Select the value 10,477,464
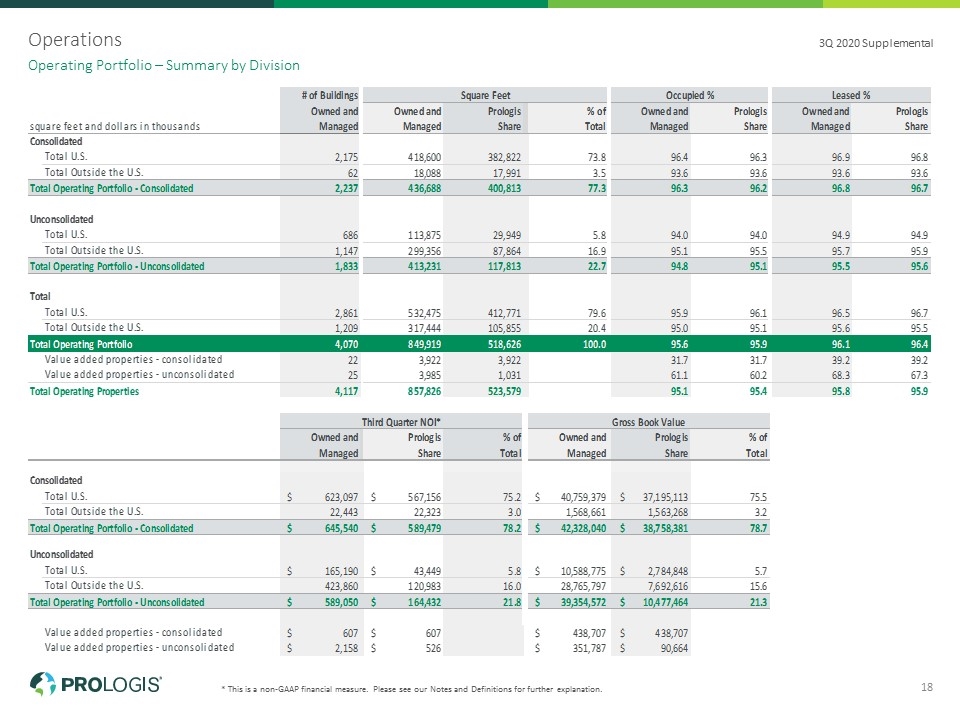The image size is (960, 720). coord(665,602)
